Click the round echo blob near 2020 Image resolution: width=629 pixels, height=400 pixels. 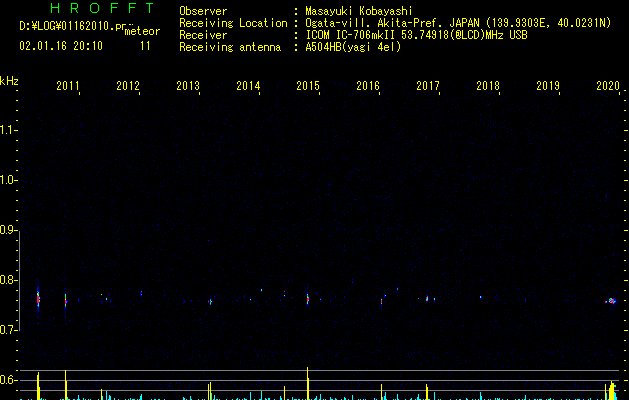tap(611, 301)
